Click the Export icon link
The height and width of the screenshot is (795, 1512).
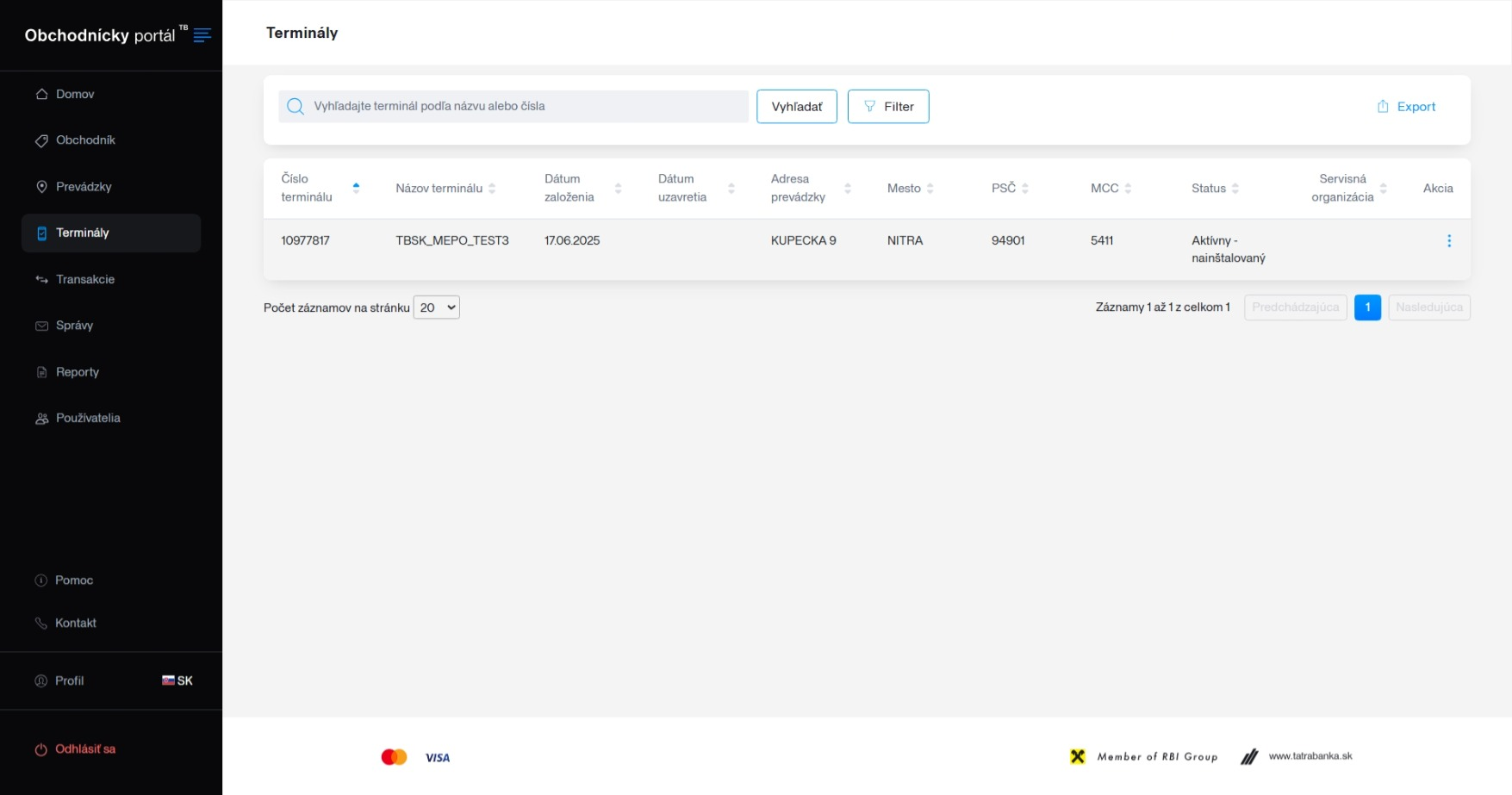pyautogui.click(x=1383, y=107)
